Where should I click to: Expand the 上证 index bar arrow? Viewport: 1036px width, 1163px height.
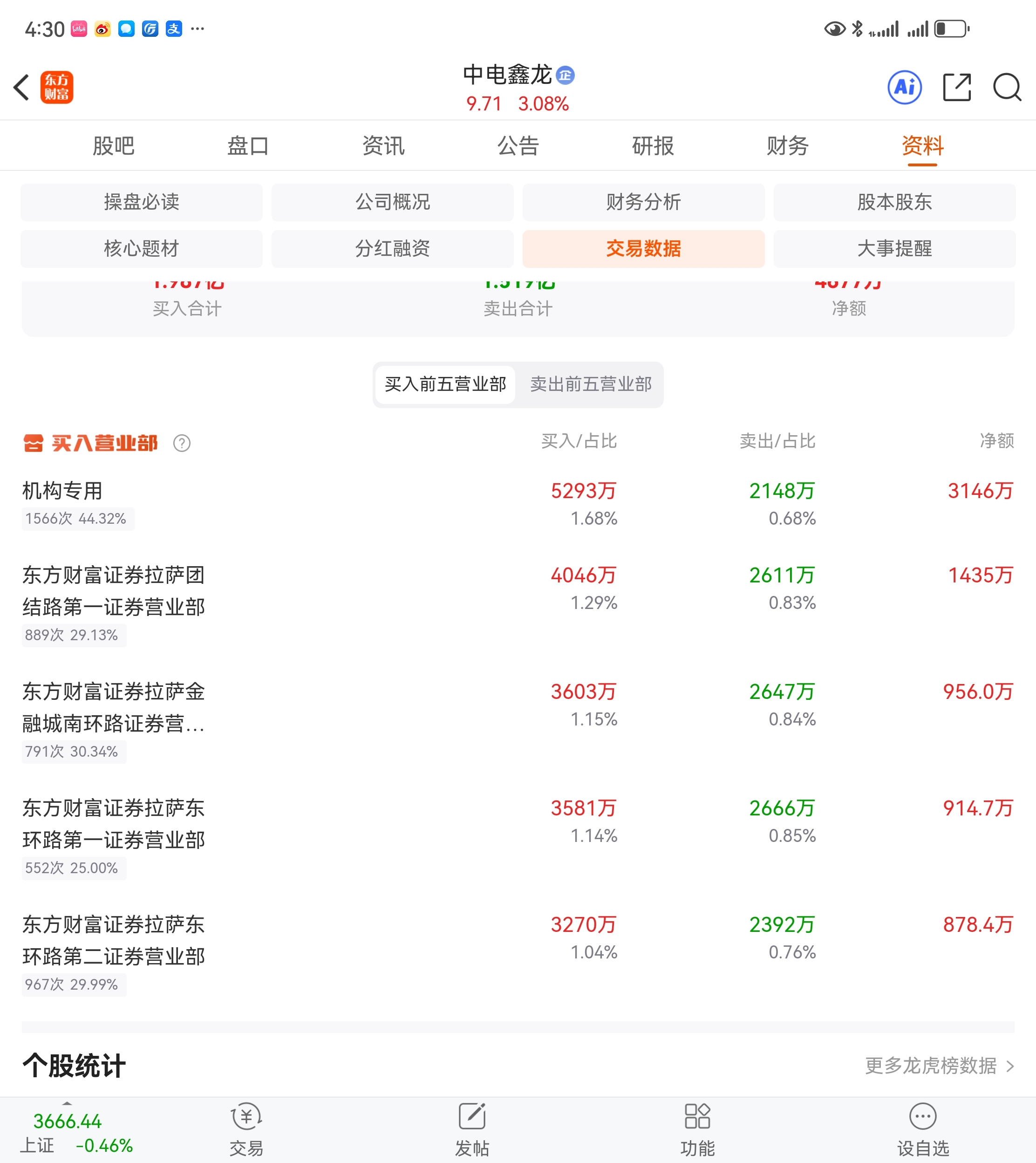click(67, 1103)
